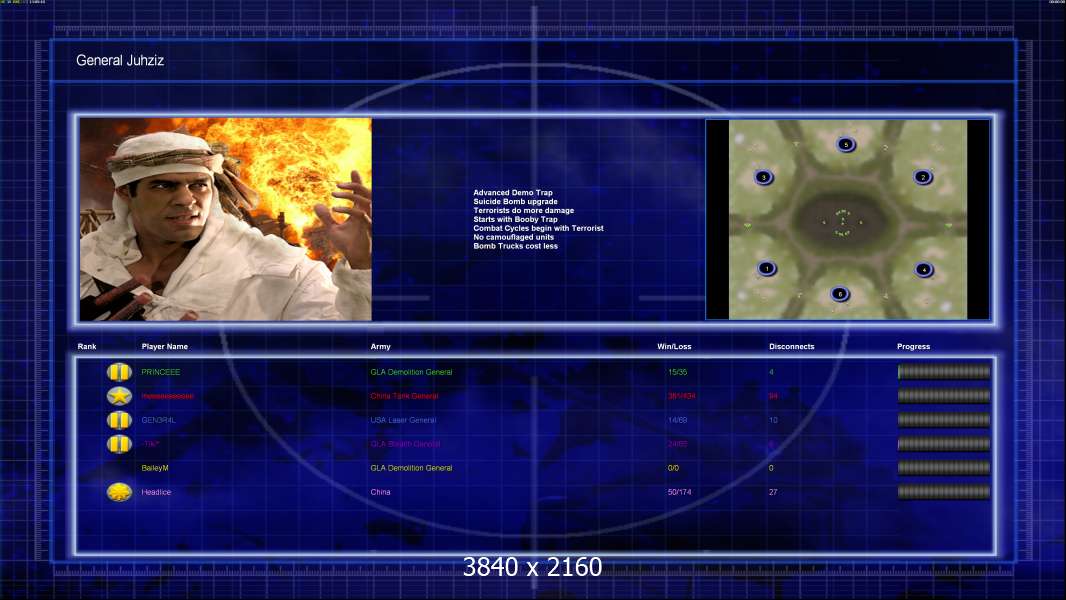Click the General Juhziz title text

pyautogui.click(x=120, y=60)
